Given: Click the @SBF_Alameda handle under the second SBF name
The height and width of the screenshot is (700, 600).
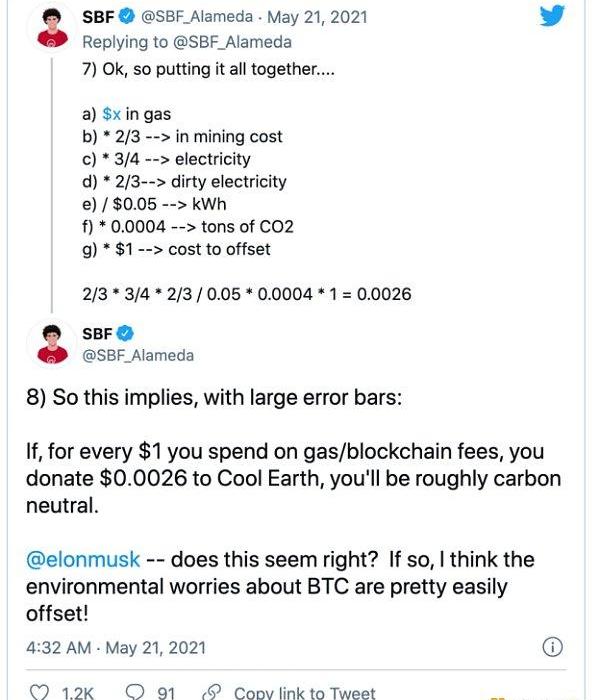Looking at the screenshot, I should pyautogui.click(x=138, y=355).
